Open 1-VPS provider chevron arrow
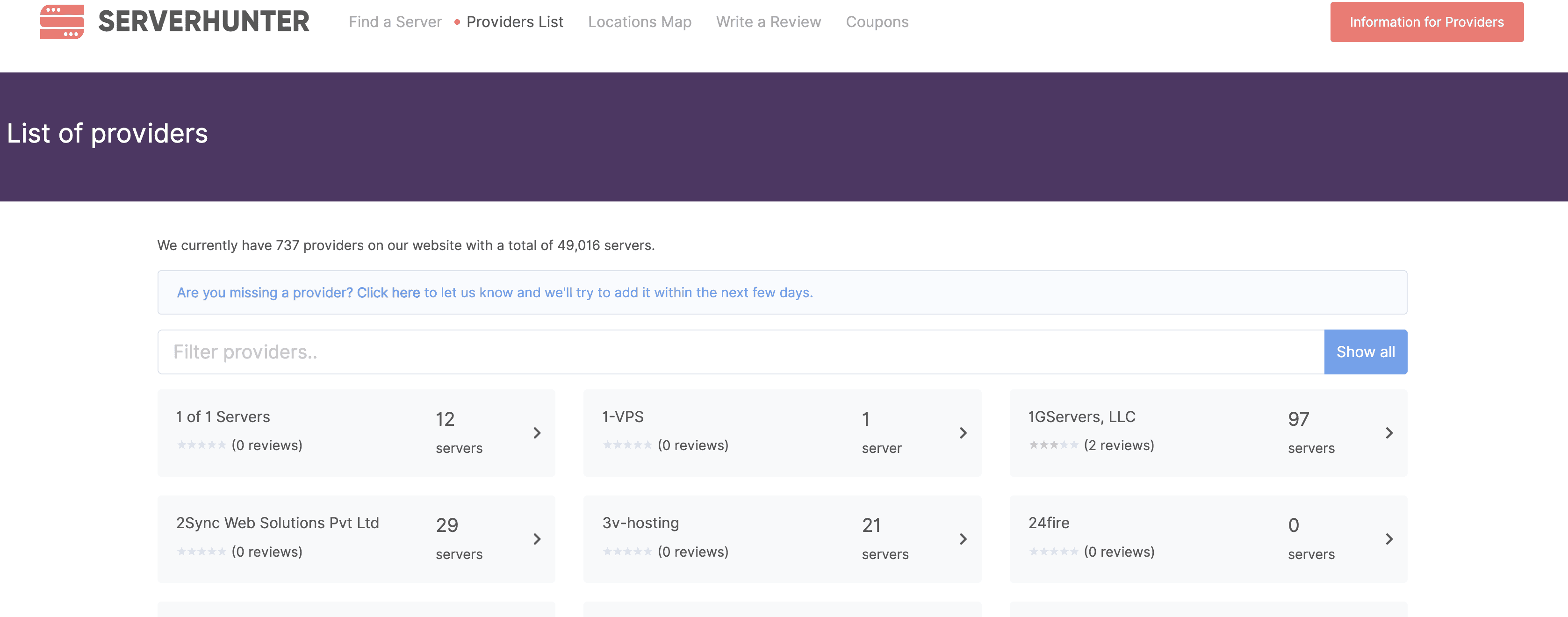Image resolution: width=1568 pixels, height=617 pixels. [963, 433]
